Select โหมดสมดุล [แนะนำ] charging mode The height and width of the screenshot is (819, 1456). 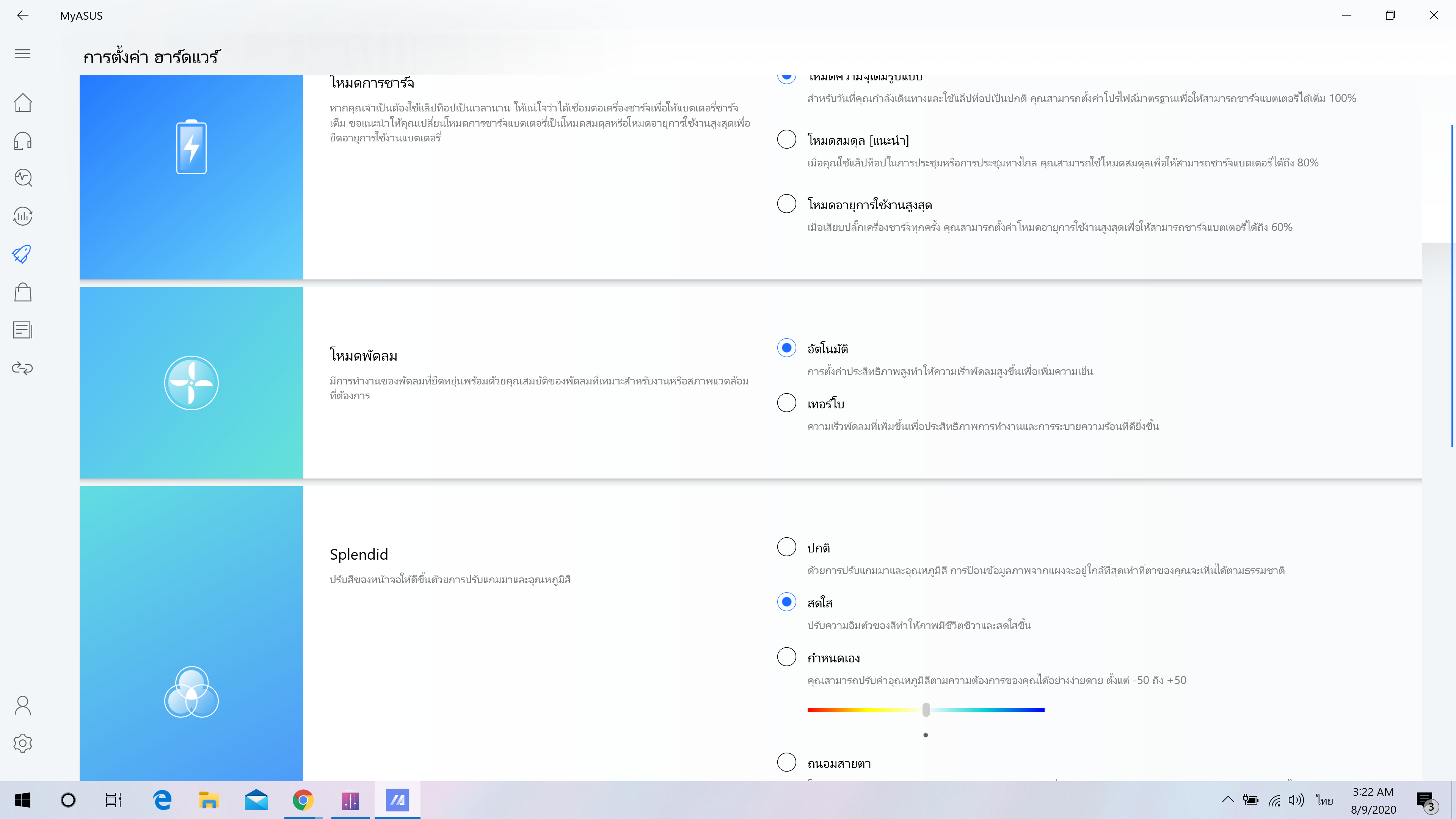tap(786, 139)
